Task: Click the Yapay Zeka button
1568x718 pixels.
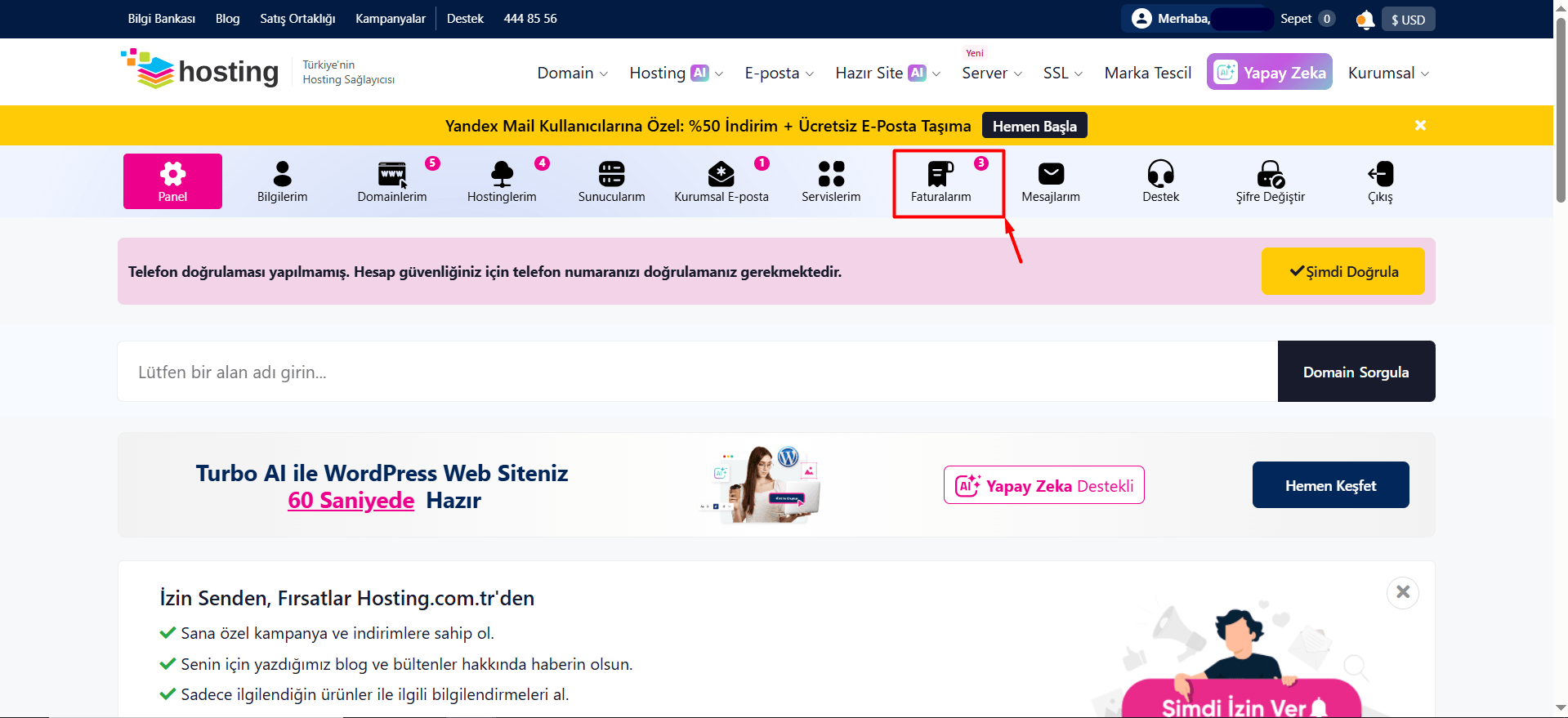Action: [x=1270, y=72]
